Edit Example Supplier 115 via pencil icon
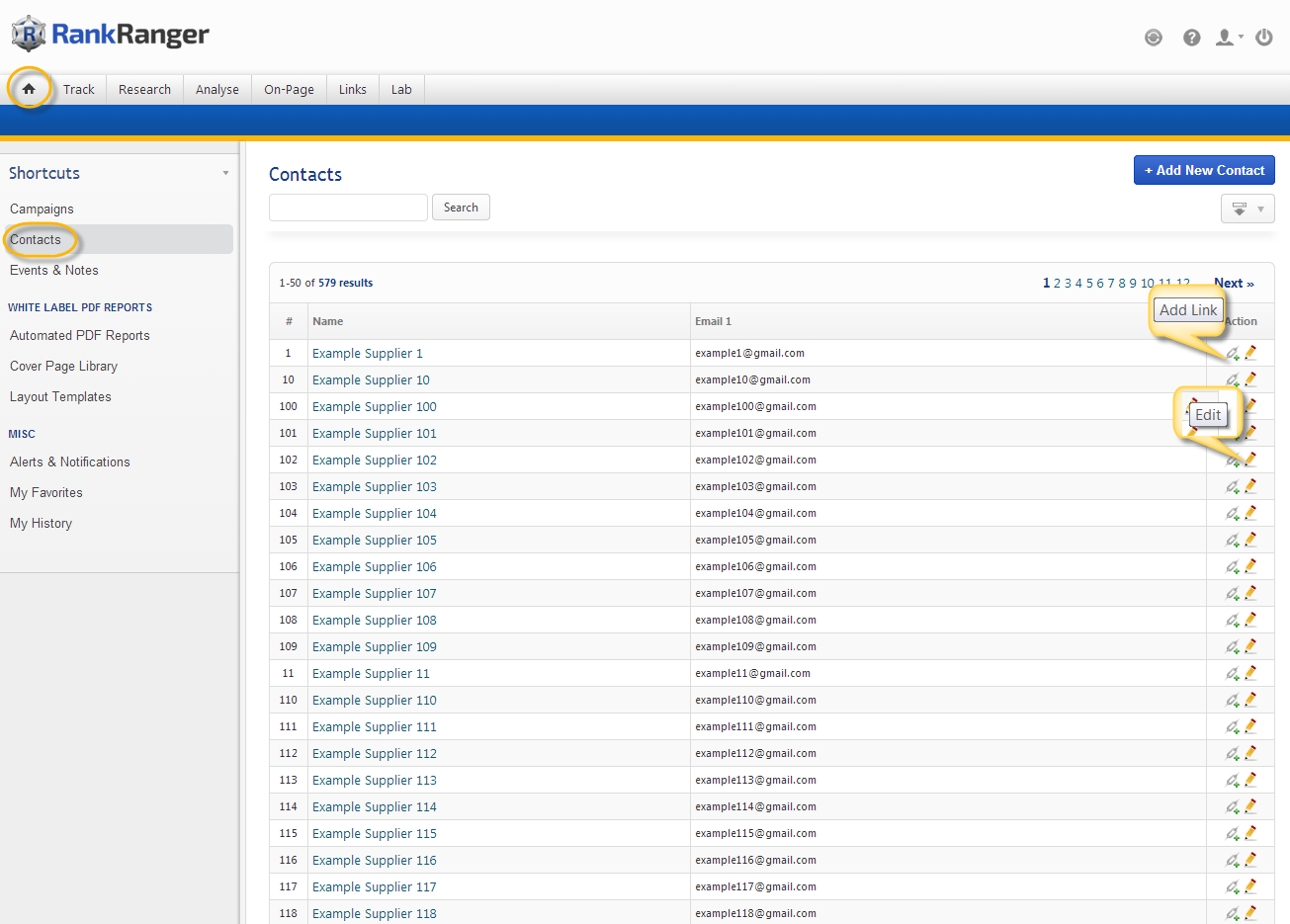The height and width of the screenshot is (924, 1290). (1250, 833)
